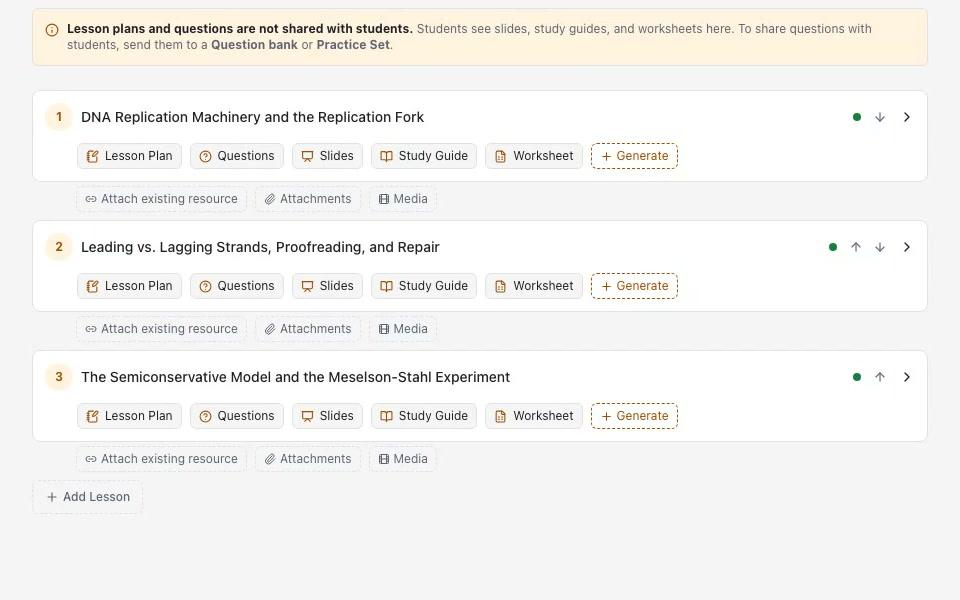The image size is (960, 600).
Task: Click the info icon in the notice banner
Action: pos(52,29)
